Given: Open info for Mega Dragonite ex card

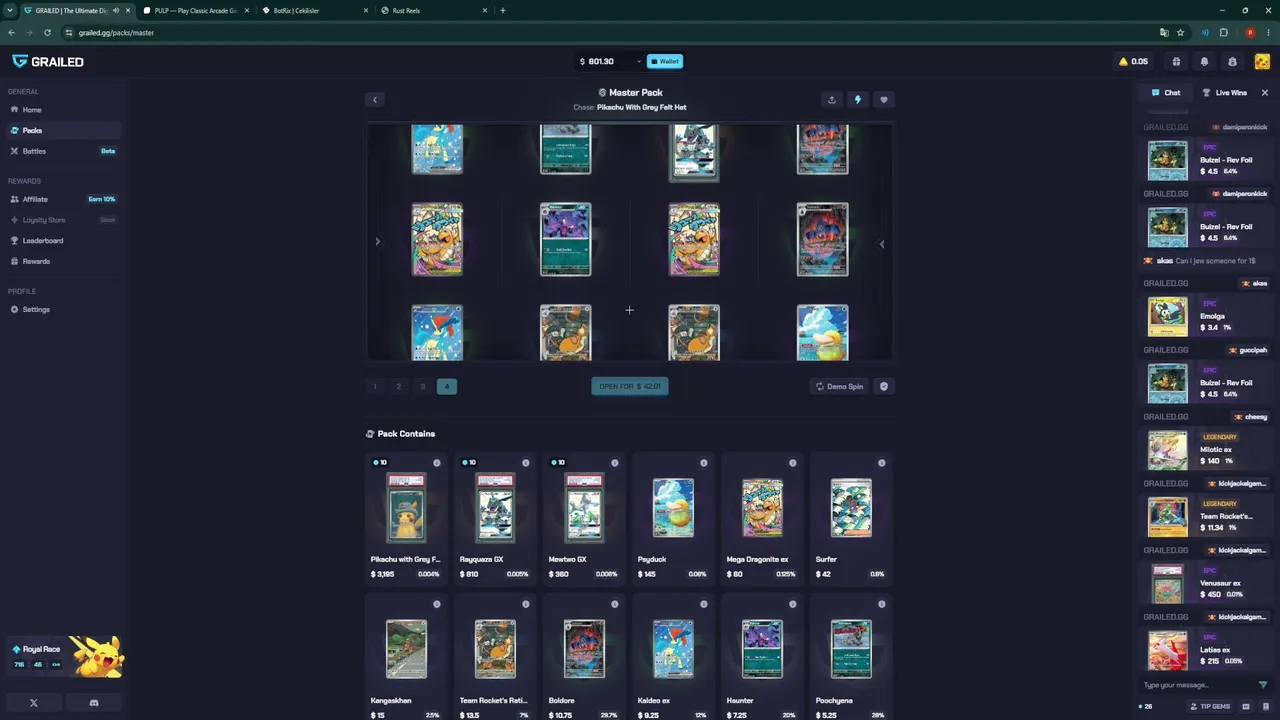Looking at the screenshot, I should pyautogui.click(x=793, y=463).
